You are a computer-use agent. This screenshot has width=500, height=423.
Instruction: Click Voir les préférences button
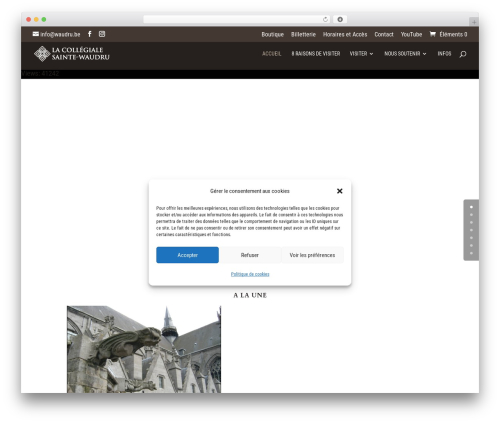(x=312, y=255)
